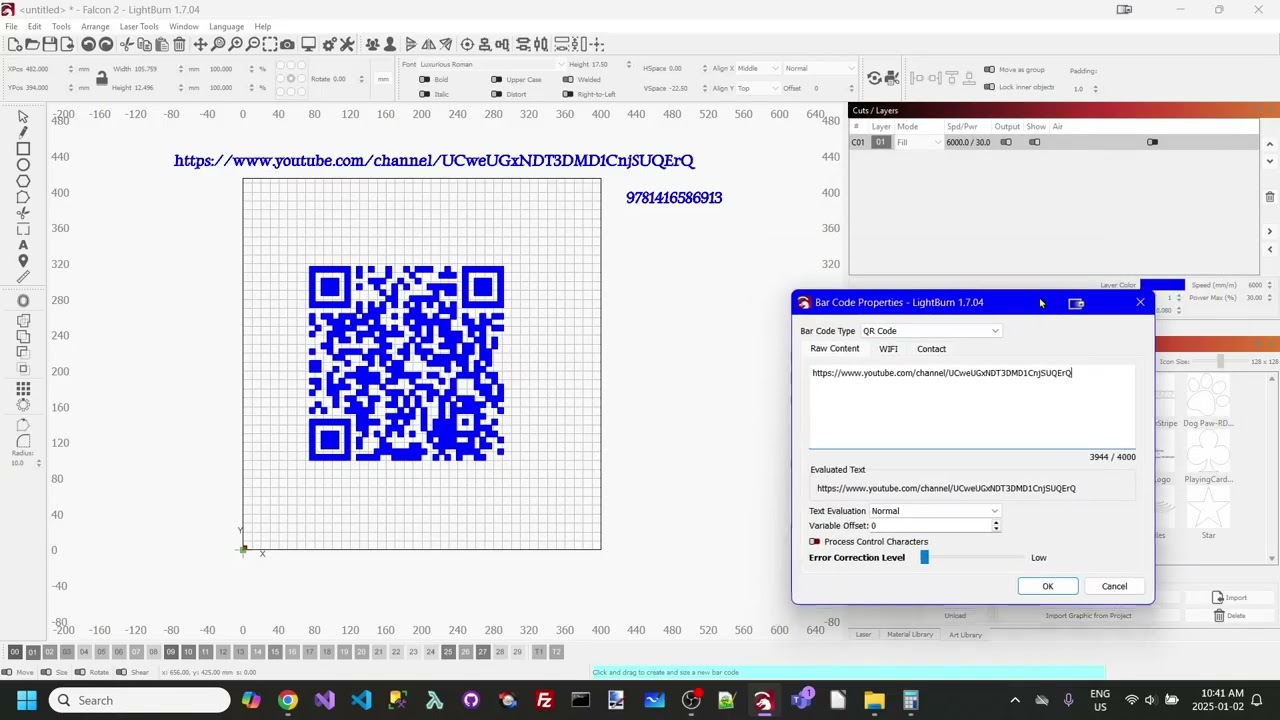Open a file with the folder icon
This screenshot has width=1280, height=720.
[32, 44]
